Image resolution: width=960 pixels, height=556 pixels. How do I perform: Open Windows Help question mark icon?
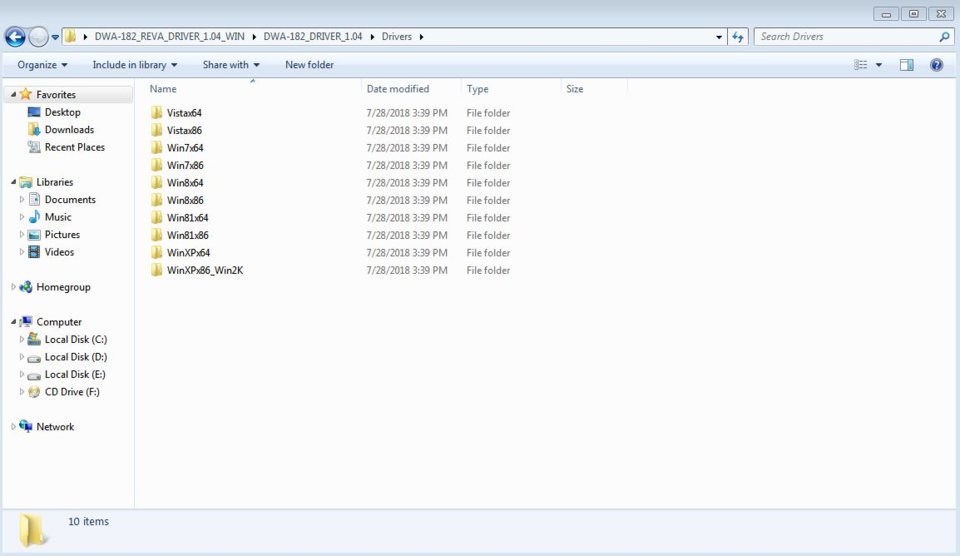click(x=936, y=65)
